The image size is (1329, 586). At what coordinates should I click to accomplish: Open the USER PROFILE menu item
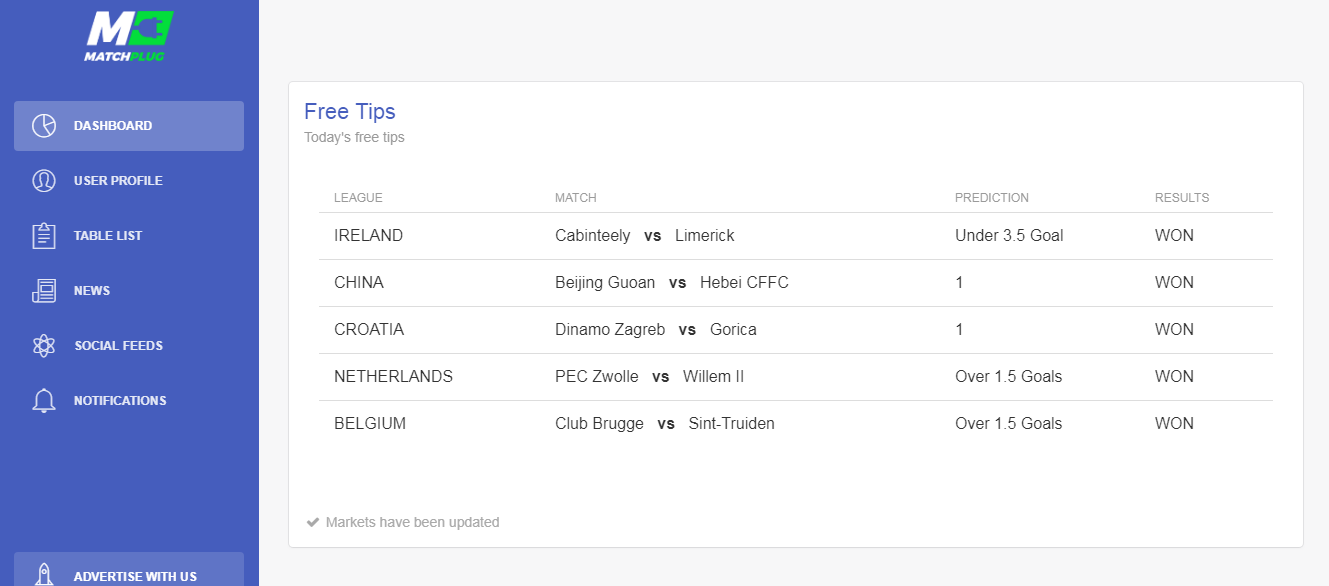pyautogui.click(x=129, y=181)
